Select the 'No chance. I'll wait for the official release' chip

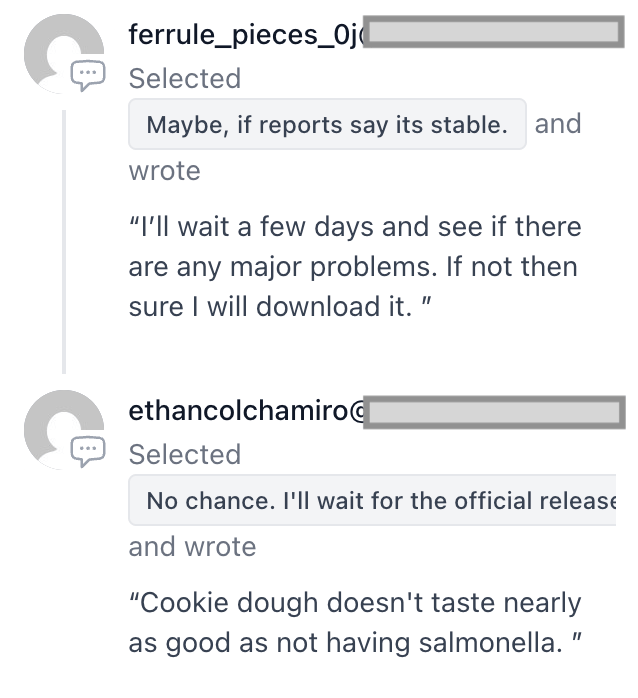(372, 500)
